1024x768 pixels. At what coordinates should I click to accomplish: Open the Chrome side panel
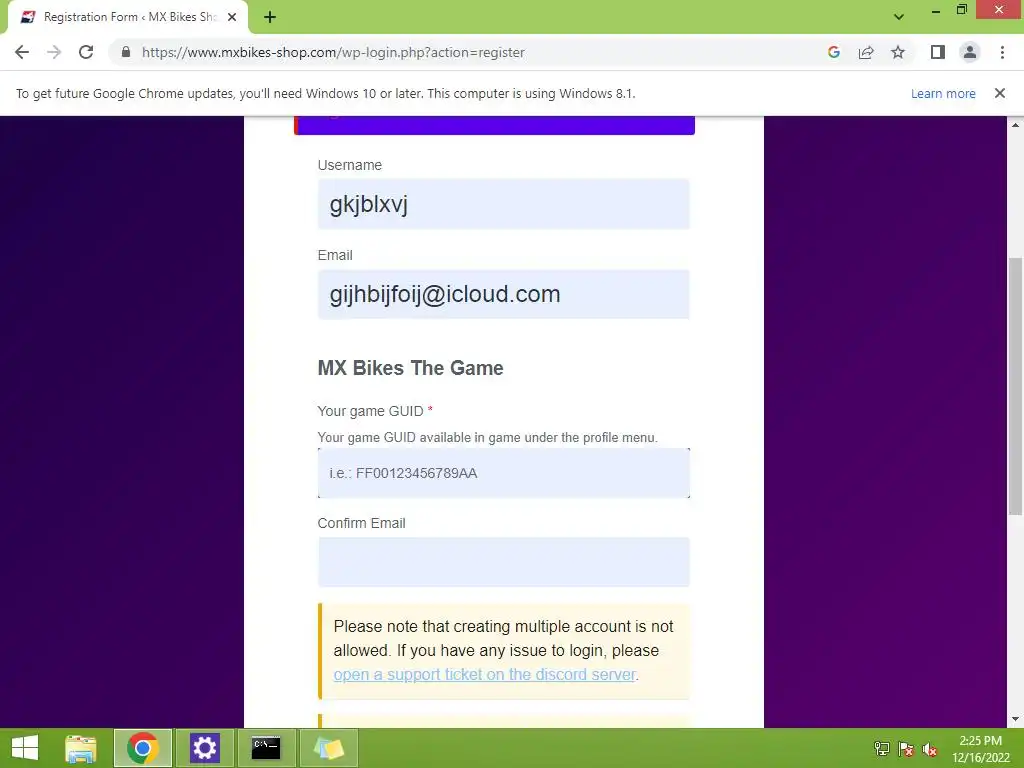click(938, 52)
